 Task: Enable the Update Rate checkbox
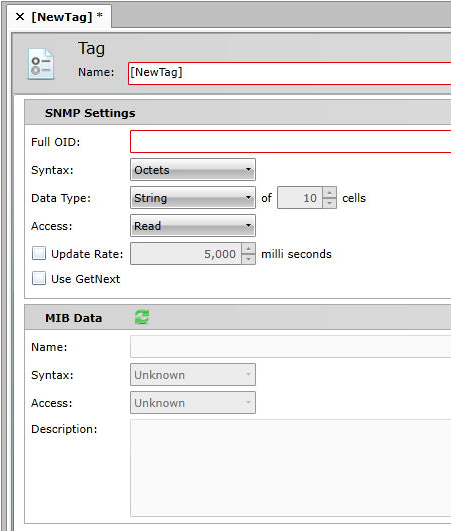[39, 253]
